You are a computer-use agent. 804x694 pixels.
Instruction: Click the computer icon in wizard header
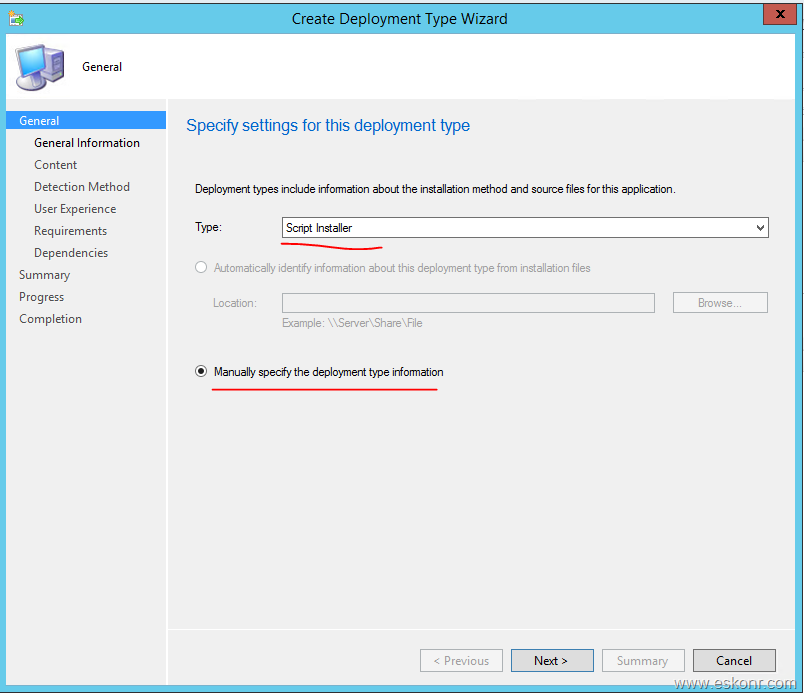coord(39,67)
